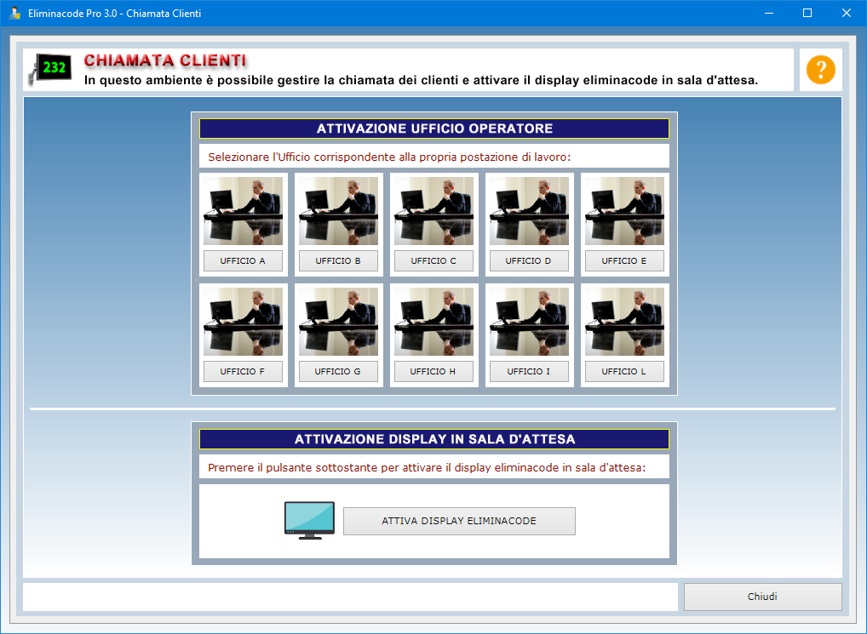Select the operator photo above UFFICIO H
867x634 pixels.
pyautogui.click(x=434, y=321)
